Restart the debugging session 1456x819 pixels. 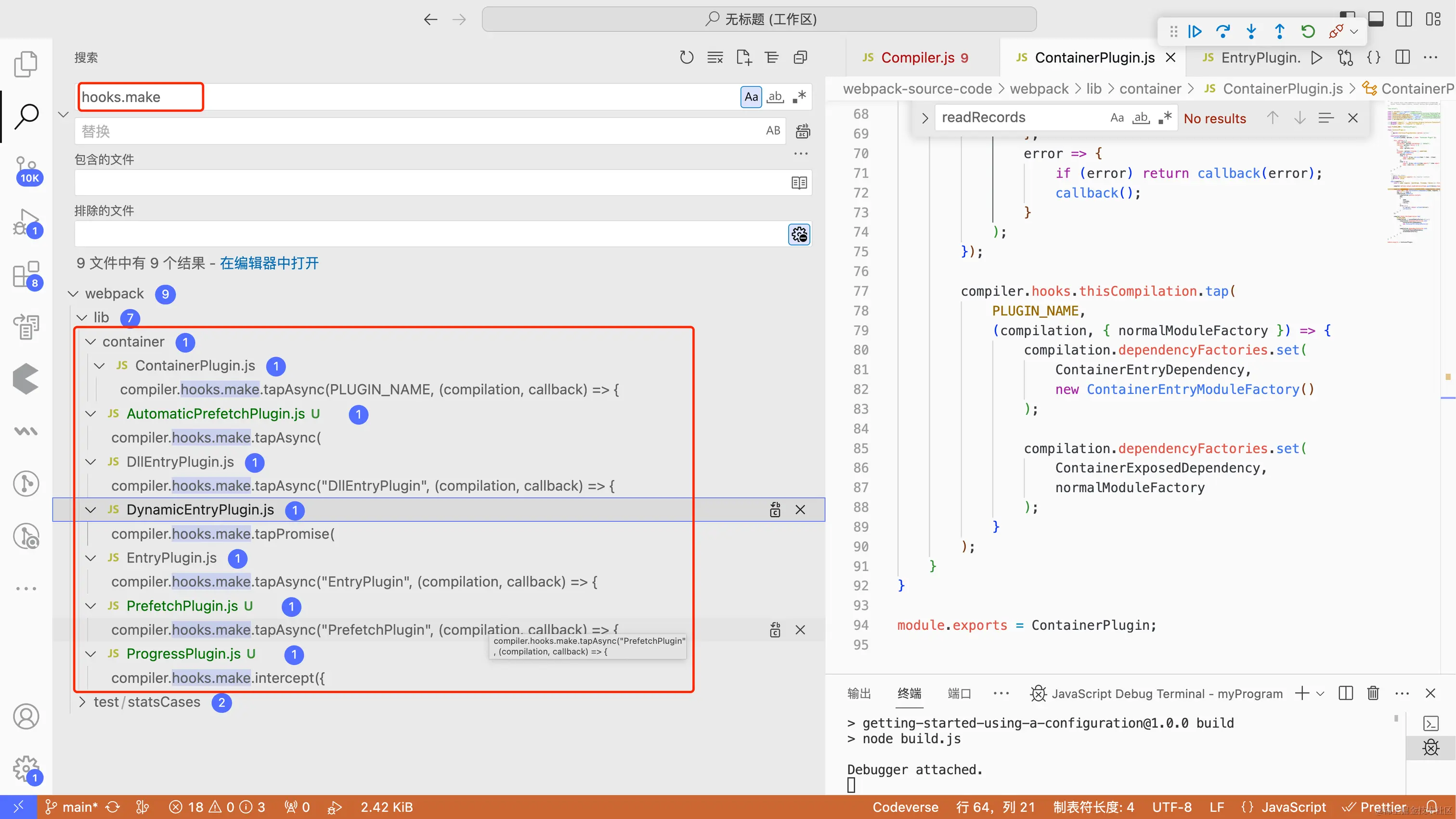point(1307,32)
